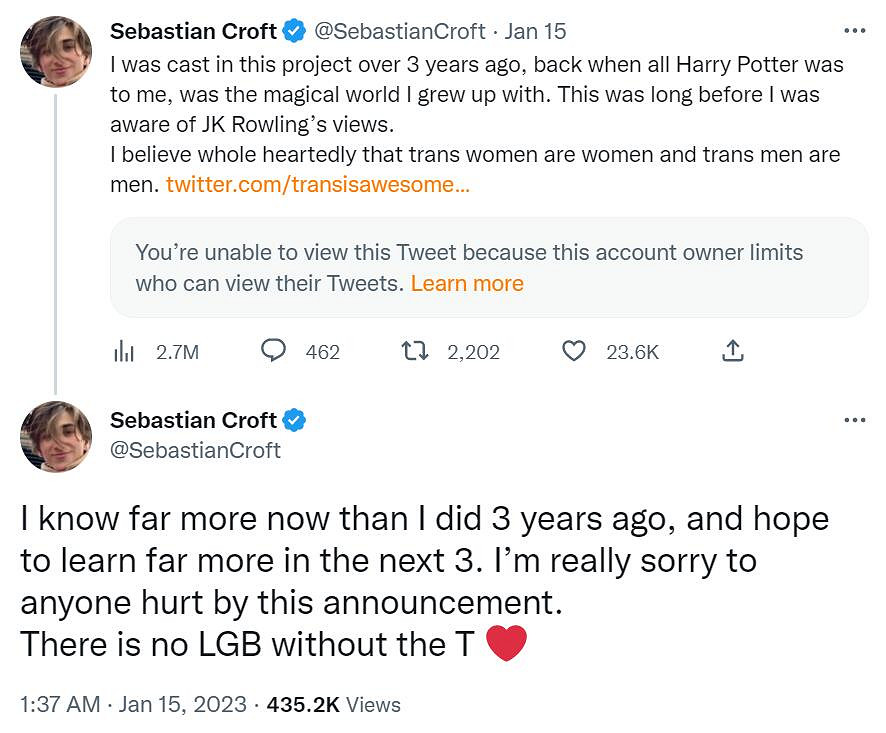Click the first tweet's profile avatar

coord(56,51)
